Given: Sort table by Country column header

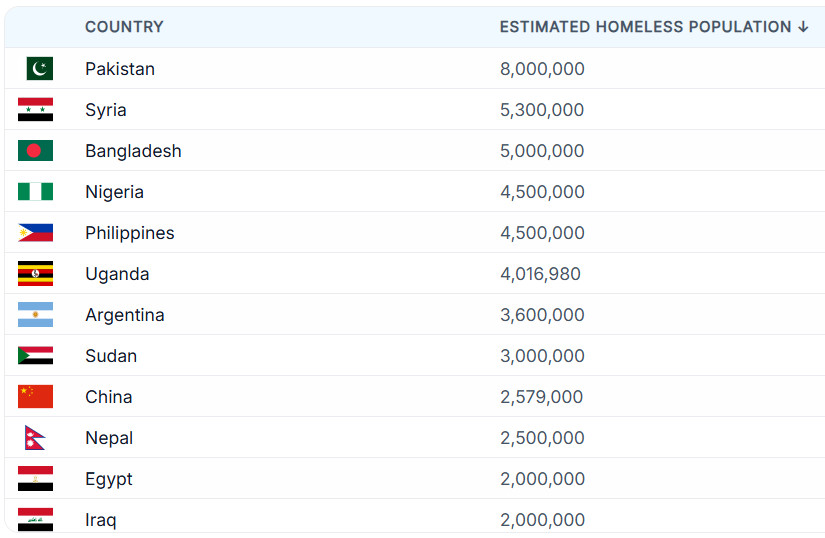Looking at the screenshot, I should click(x=124, y=27).
